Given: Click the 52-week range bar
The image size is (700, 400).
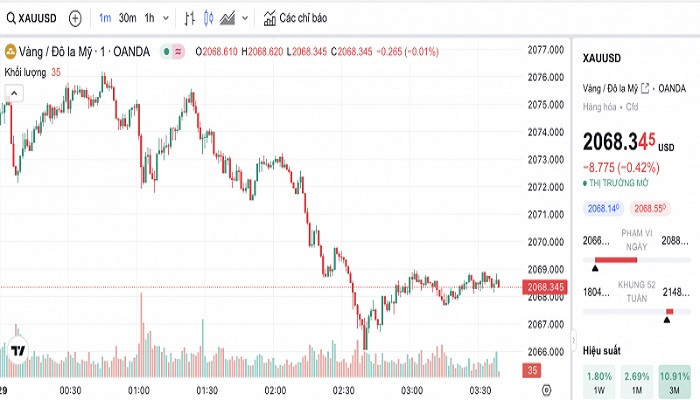Looking at the screenshot, I should [x=628, y=311].
